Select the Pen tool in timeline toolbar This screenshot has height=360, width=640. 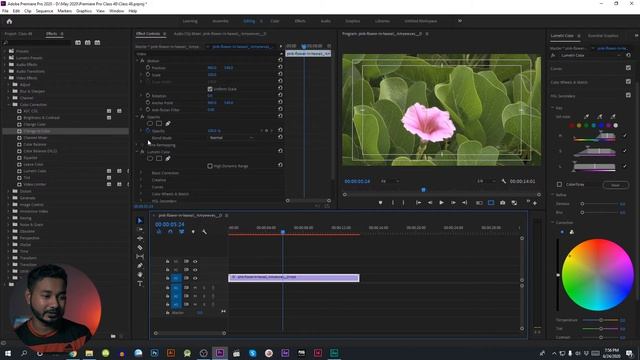140,266
